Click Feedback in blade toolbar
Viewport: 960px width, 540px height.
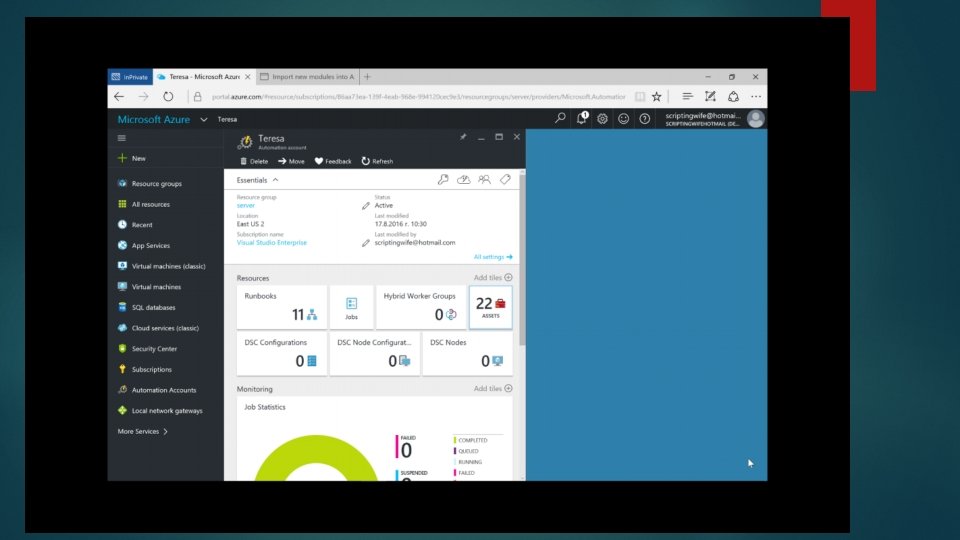[333, 162]
